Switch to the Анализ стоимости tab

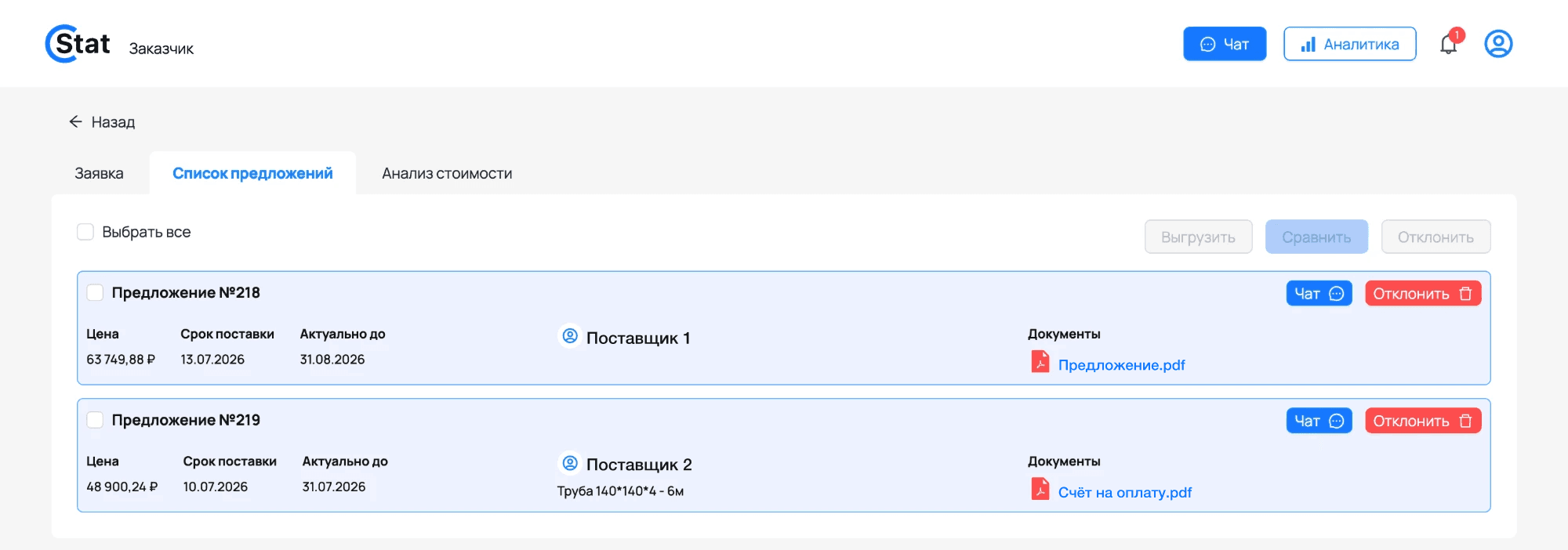point(447,173)
